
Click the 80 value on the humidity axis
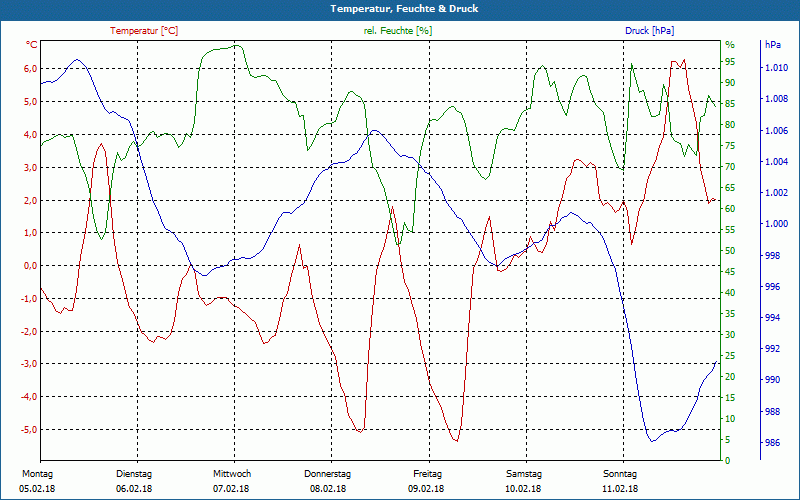click(730, 125)
